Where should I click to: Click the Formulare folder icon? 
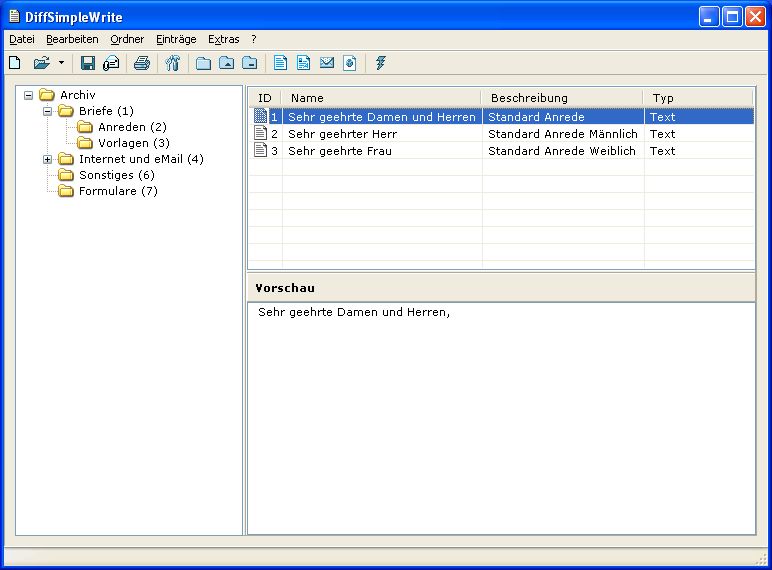(65, 191)
